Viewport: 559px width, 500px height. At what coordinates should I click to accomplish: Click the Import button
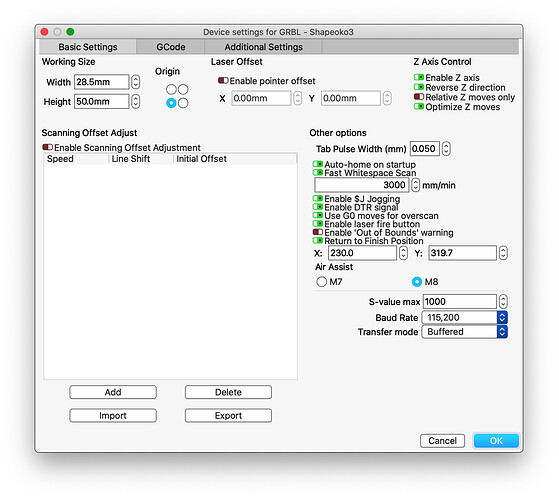coord(113,416)
